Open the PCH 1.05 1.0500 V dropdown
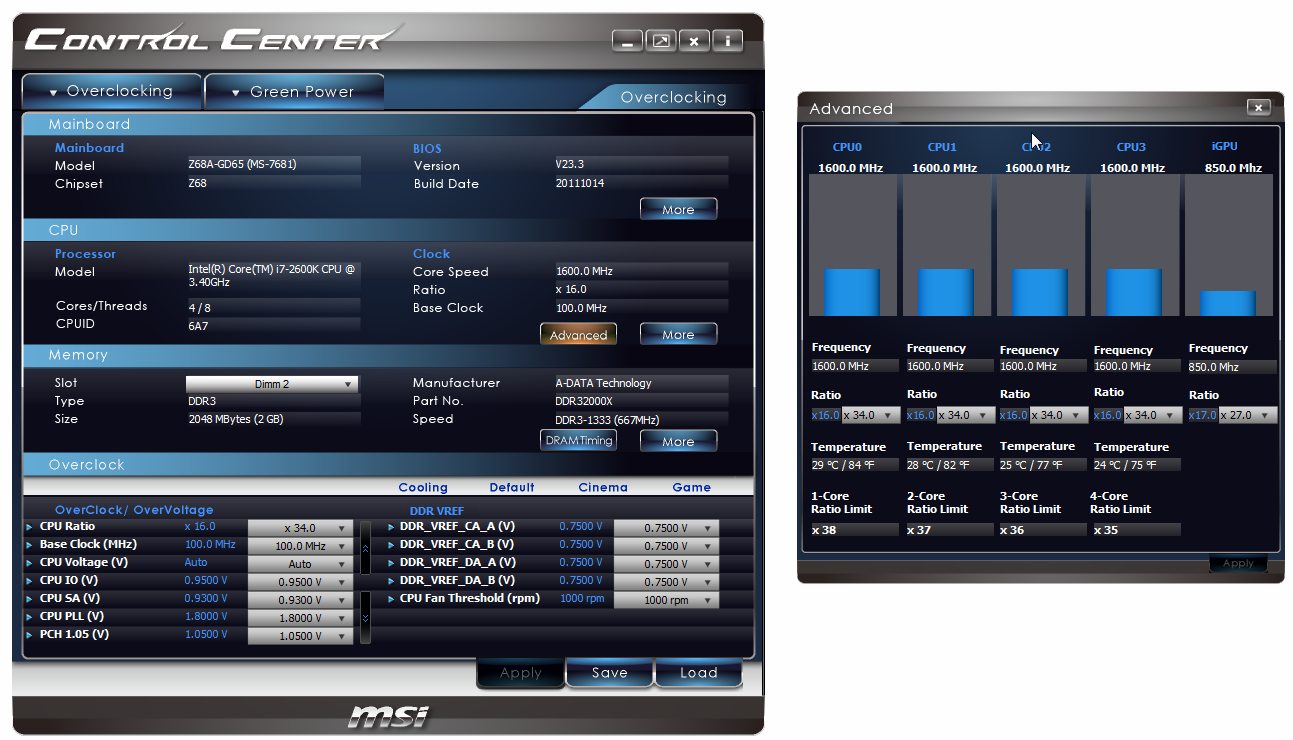The width and height of the screenshot is (1293, 740). pyautogui.click(x=300, y=636)
